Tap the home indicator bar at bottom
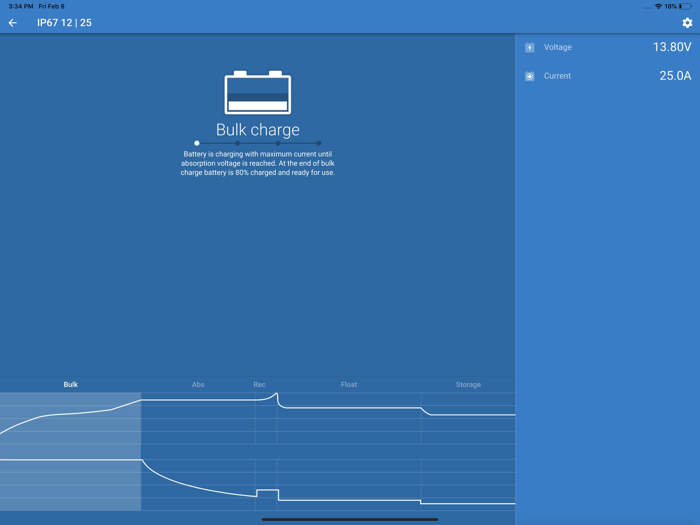700x525 pixels. point(350,519)
